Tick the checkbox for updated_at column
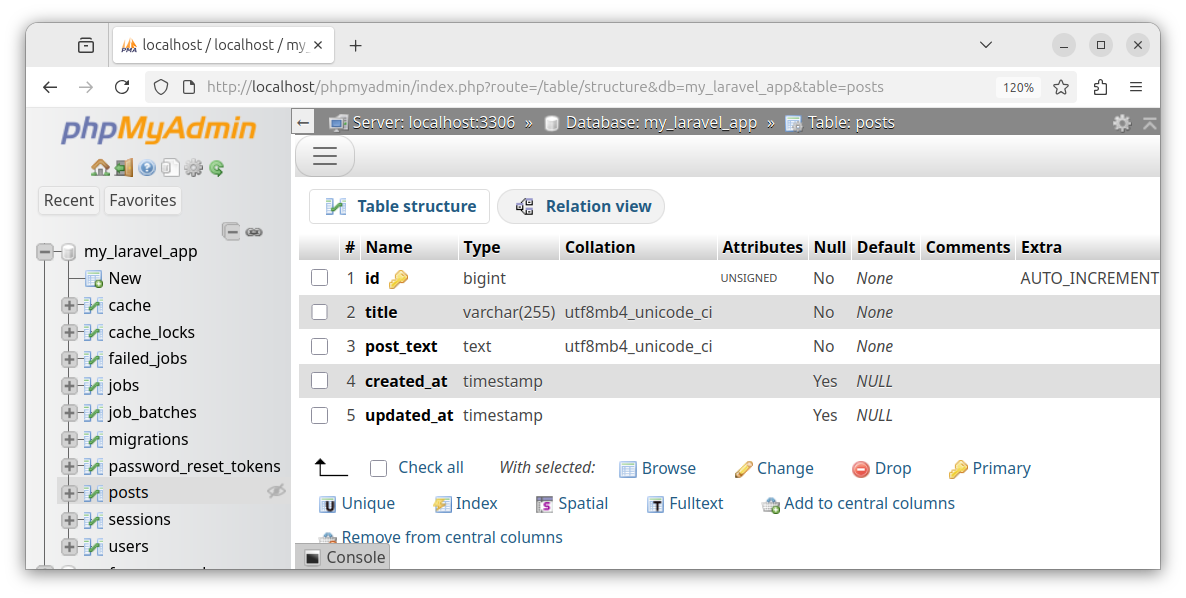This screenshot has width=1186, height=598. pyautogui.click(x=320, y=415)
